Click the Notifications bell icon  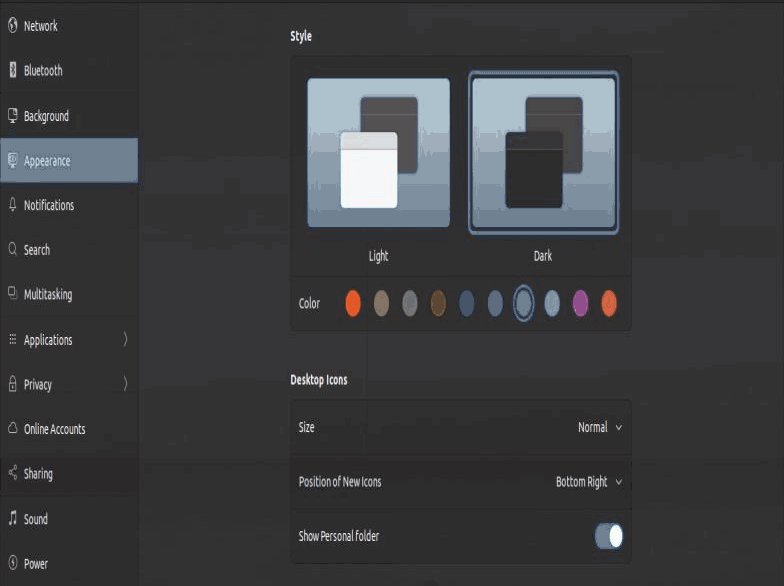tap(13, 204)
